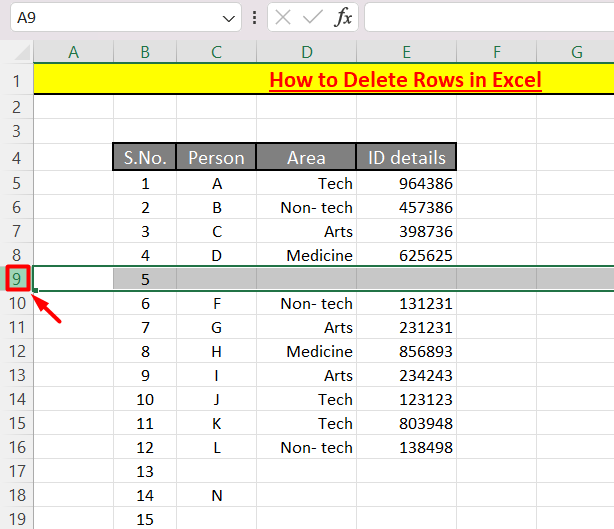
Task: Select column G header
Action: tap(576, 52)
